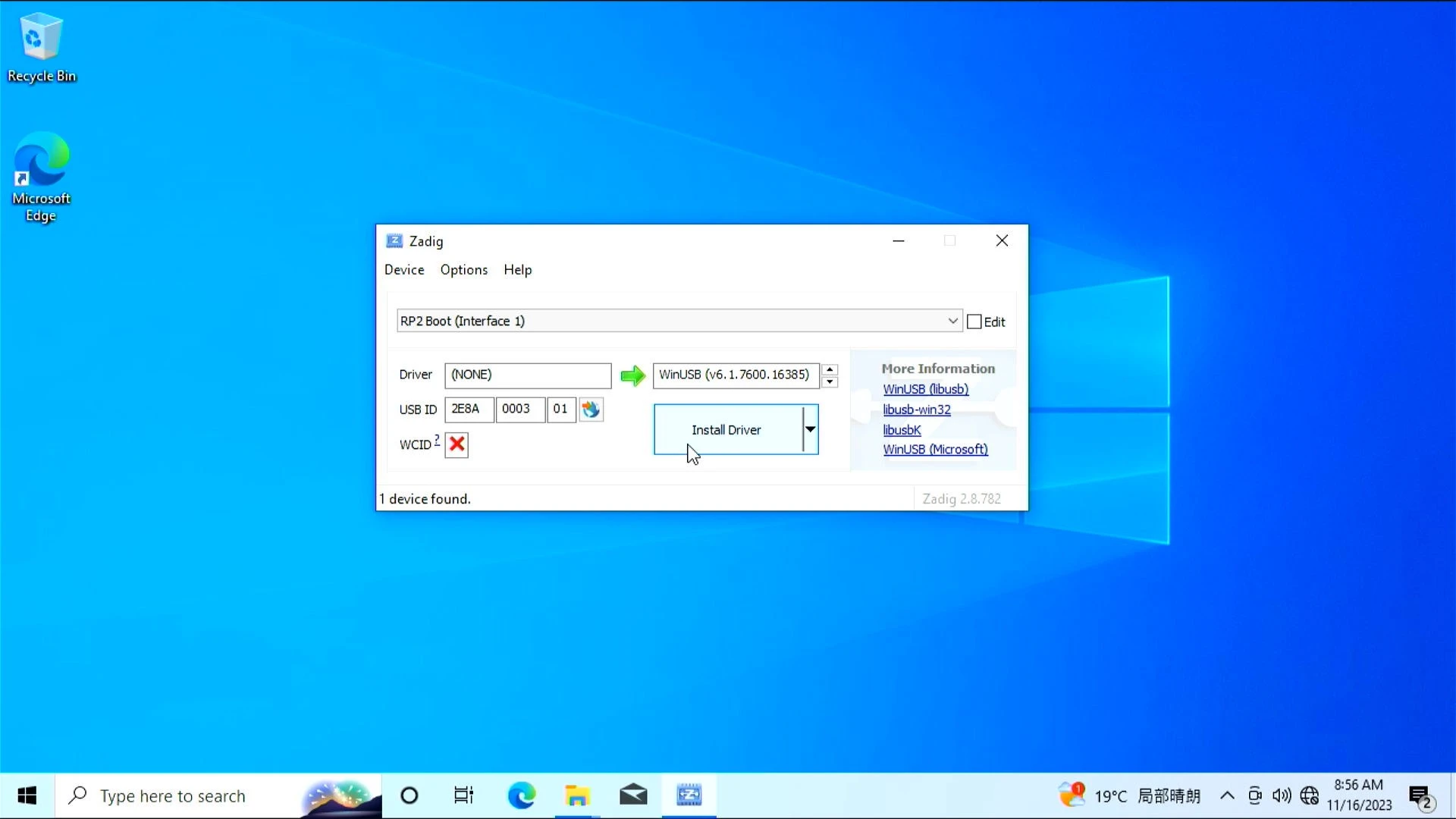Expand the Install Driver split dropdown arrow
The width and height of the screenshot is (1456, 819).
click(x=811, y=430)
